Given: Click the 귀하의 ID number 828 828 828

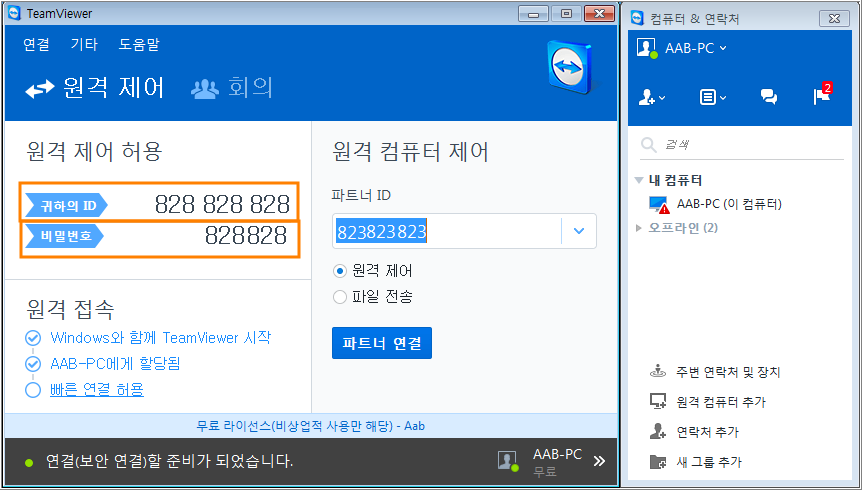Looking at the screenshot, I should (x=222, y=205).
